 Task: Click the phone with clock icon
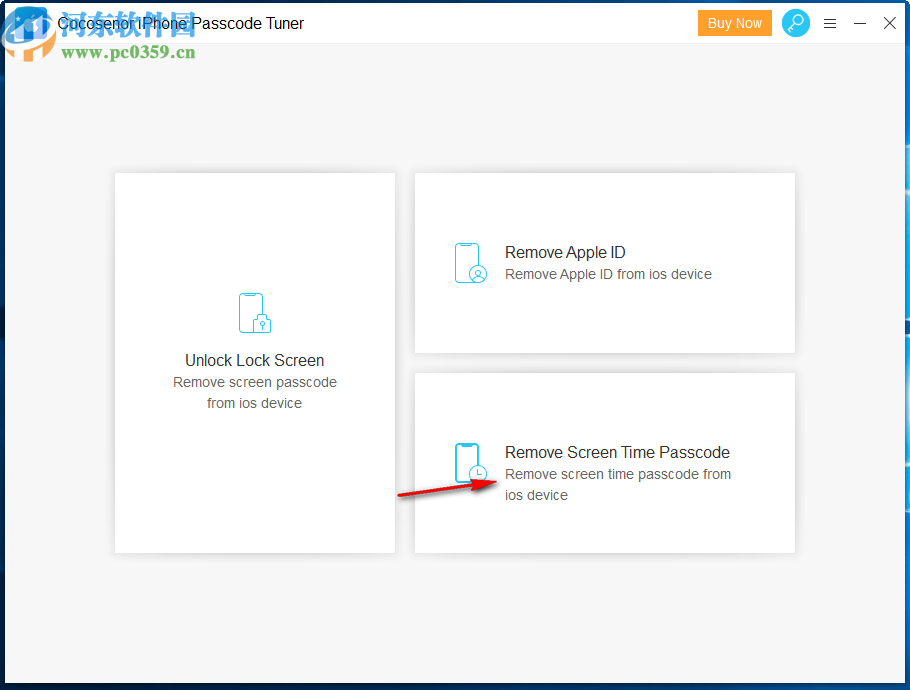[x=471, y=463]
